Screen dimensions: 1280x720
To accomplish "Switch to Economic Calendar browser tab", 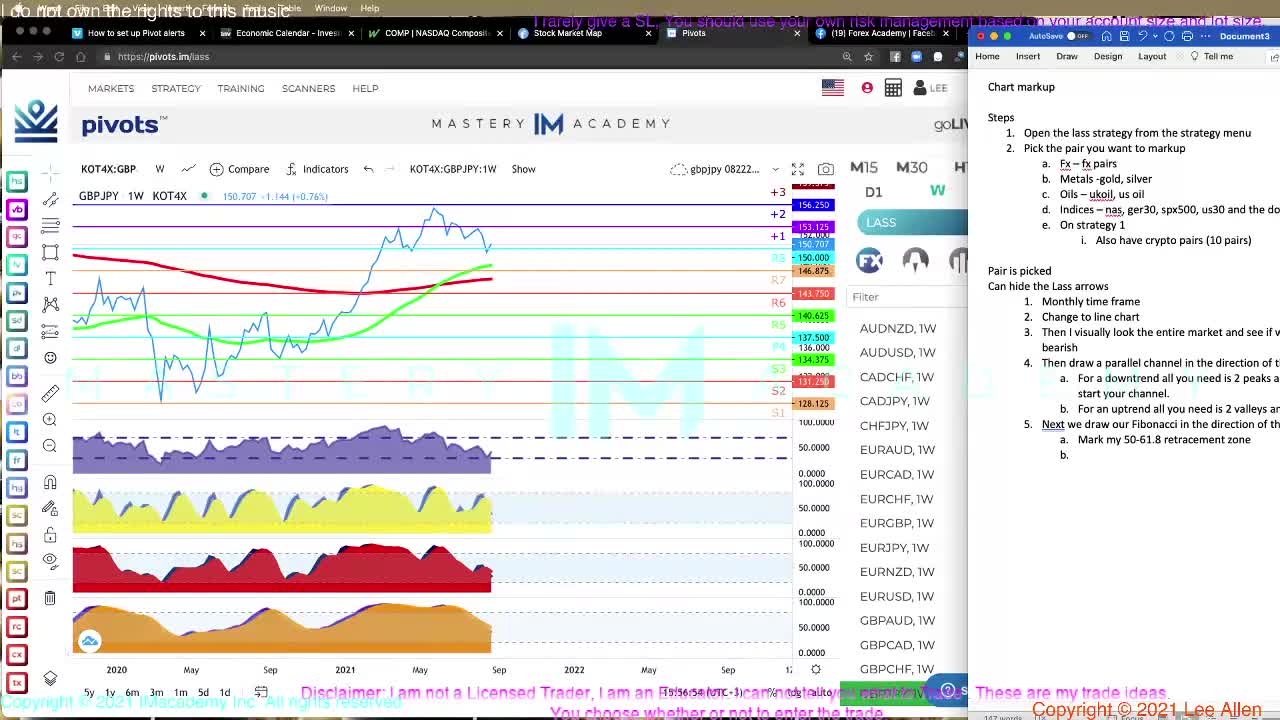I will coord(288,33).
